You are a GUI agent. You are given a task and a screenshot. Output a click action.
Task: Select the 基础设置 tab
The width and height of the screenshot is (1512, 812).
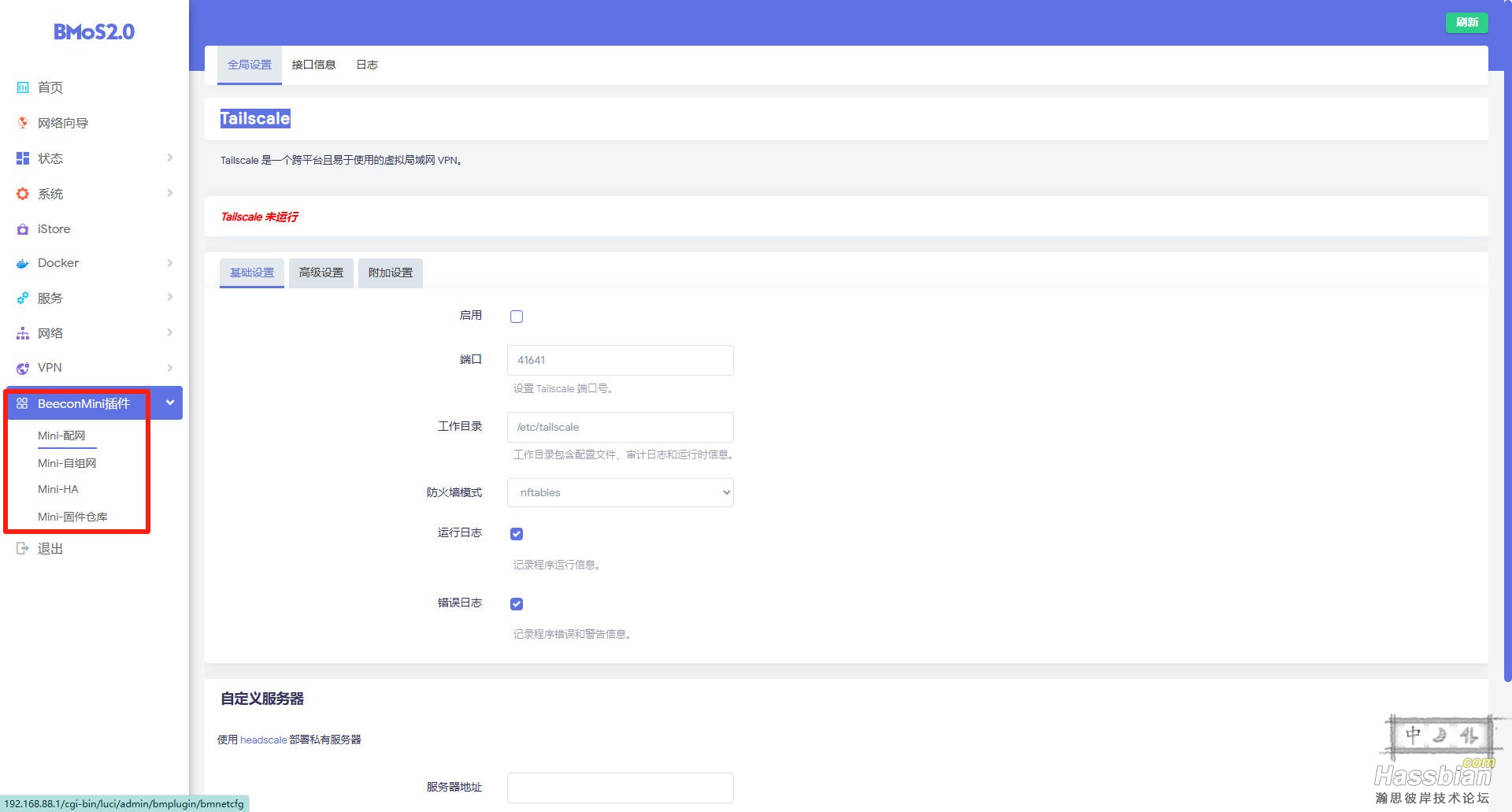coord(252,273)
